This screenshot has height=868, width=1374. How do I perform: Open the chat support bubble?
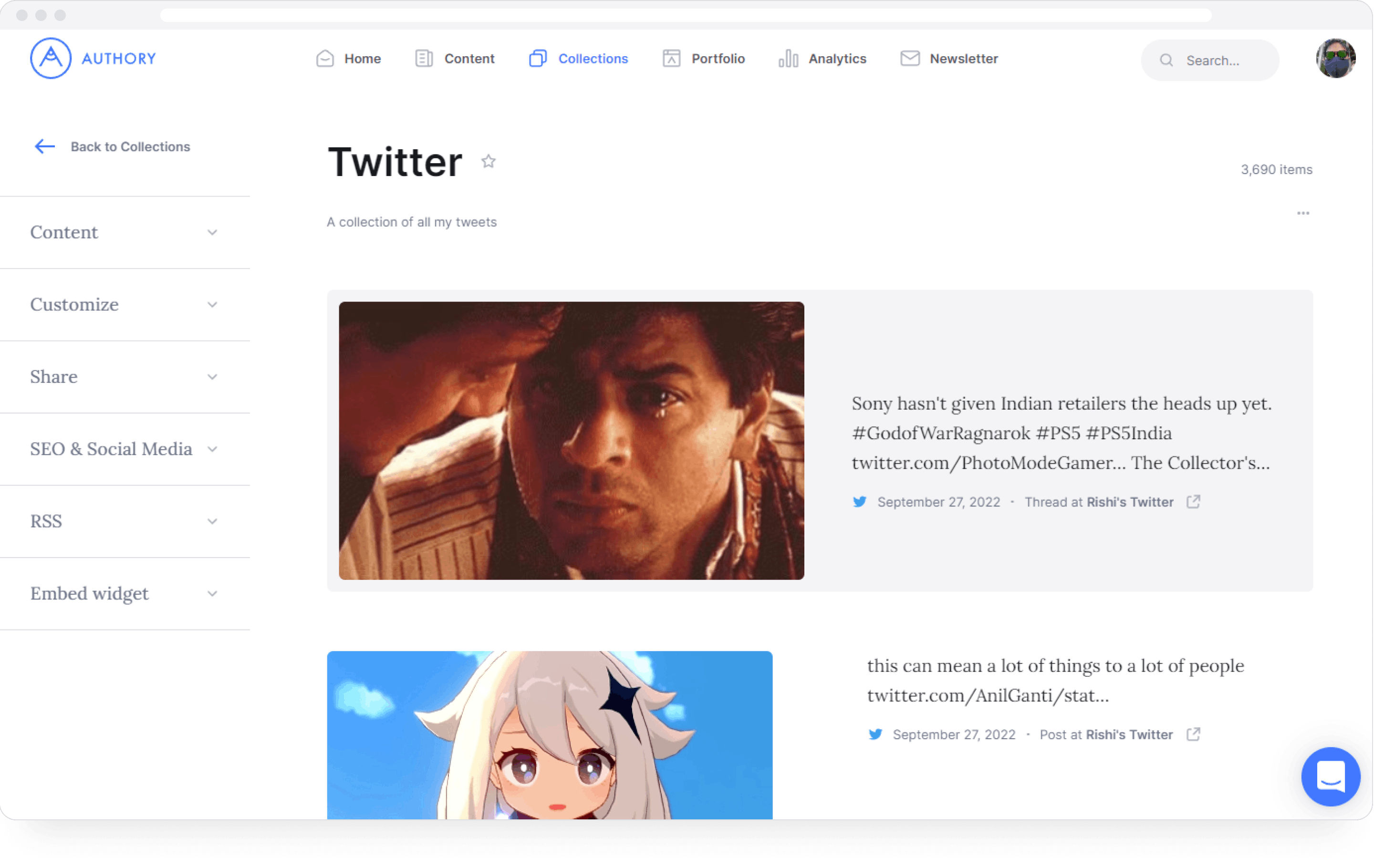(1330, 776)
